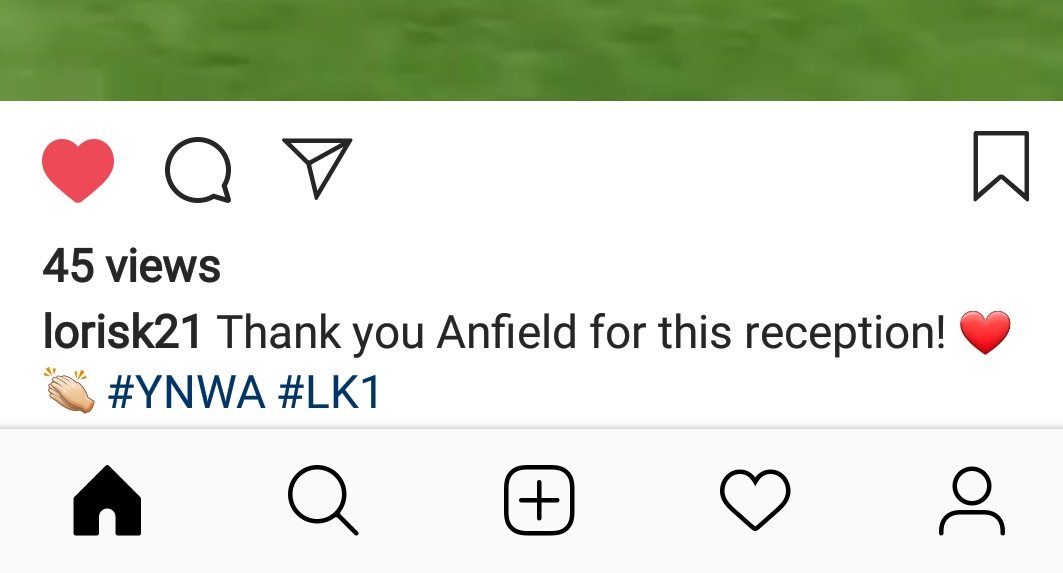Click the word "views" under icons
1063x573 pixels.
pyautogui.click(x=163, y=265)
